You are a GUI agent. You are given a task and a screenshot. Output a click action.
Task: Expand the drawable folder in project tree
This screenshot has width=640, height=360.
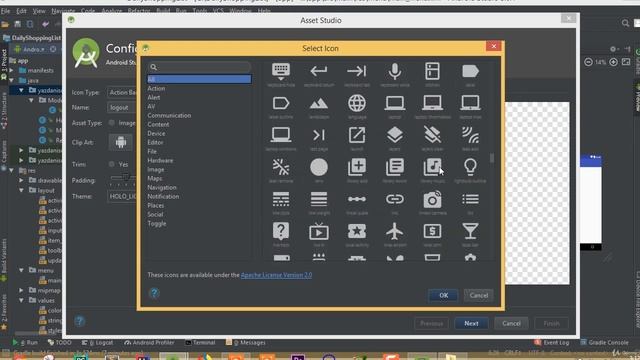[21, 180]
